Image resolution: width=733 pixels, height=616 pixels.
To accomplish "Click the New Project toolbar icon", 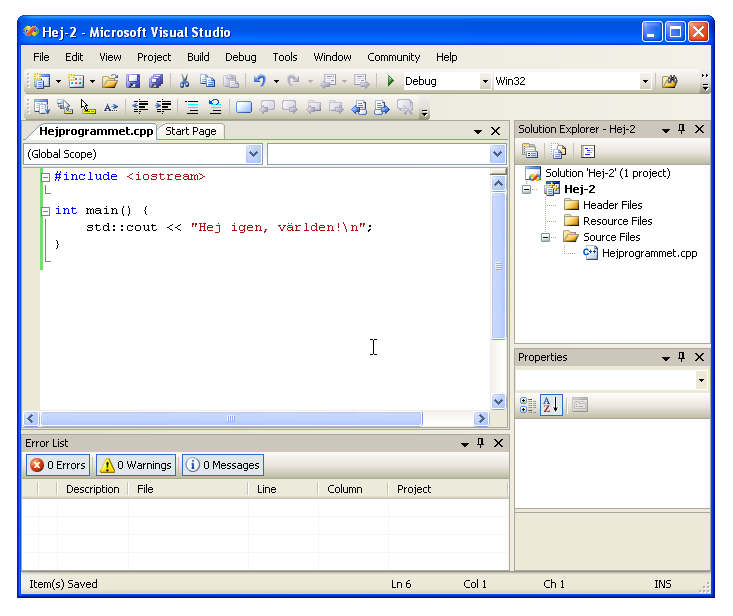I will pos(42,81).
